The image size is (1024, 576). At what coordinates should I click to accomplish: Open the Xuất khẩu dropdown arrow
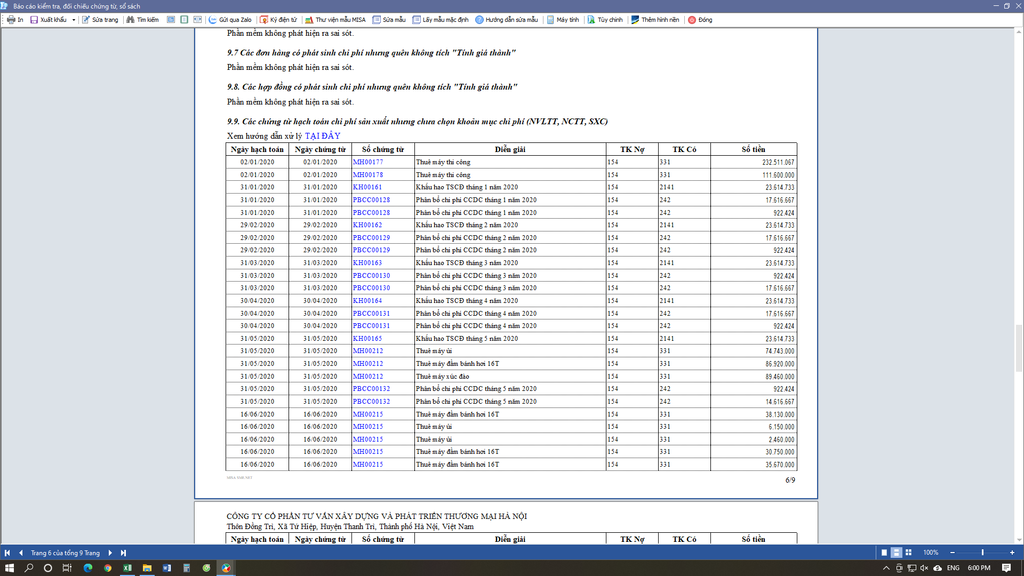tap(73, 20)
